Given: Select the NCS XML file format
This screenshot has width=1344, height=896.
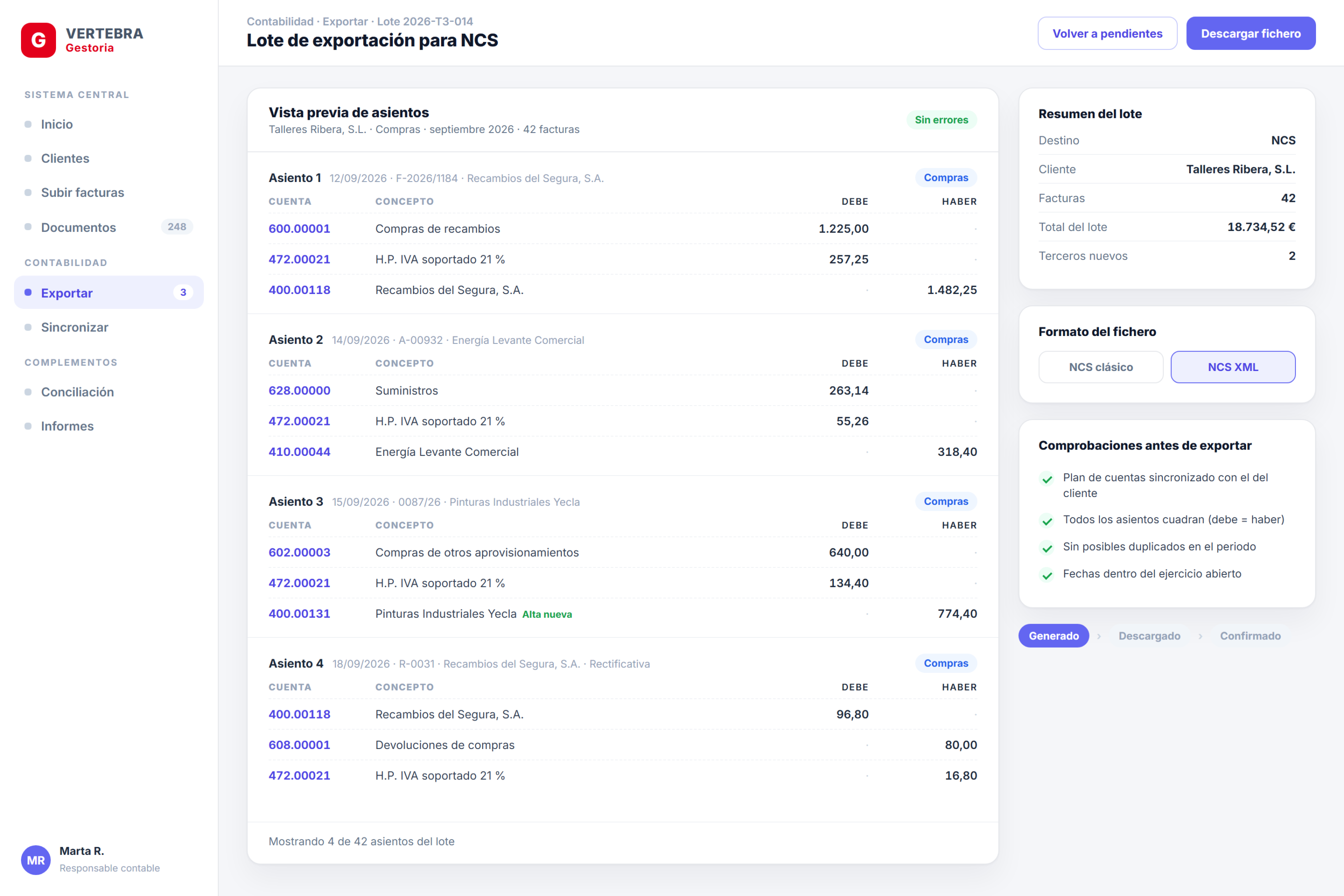Looking at the screenshot, I should [x=1232, y=367].
